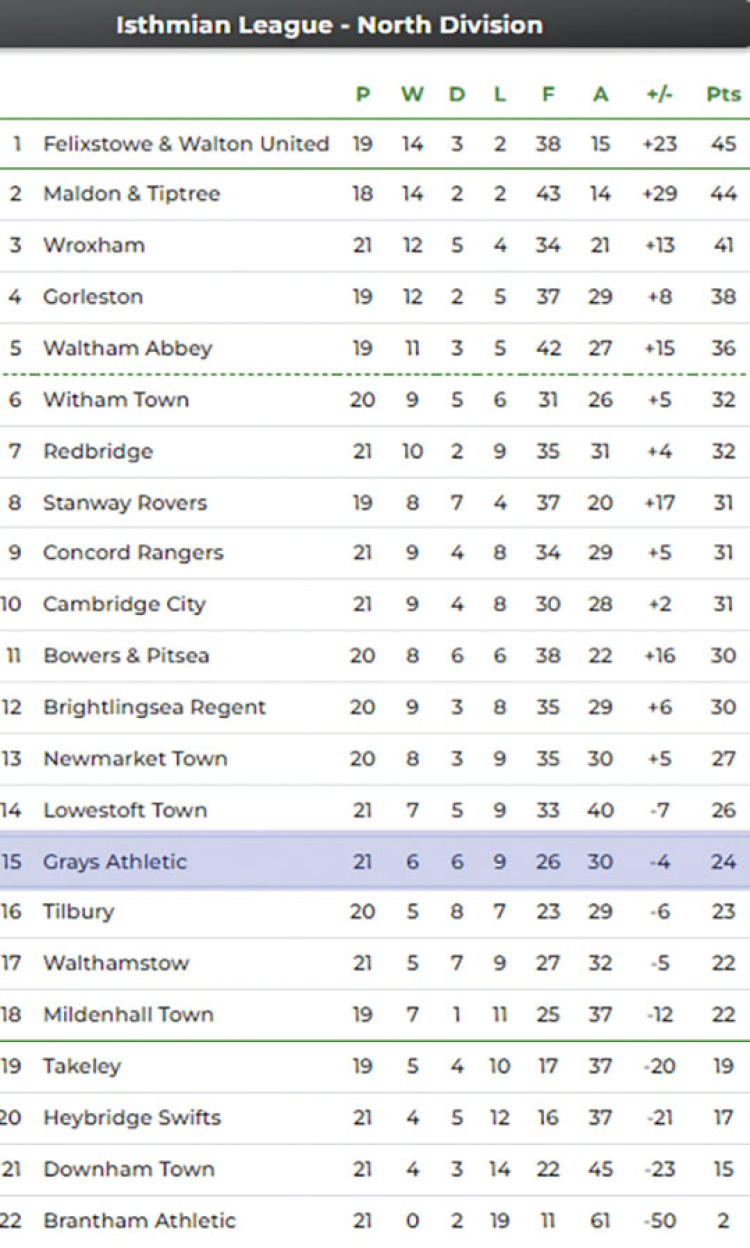The width and height of the screenshot is (750, 1248).
Task: Select the F goals-for column header
Action: [x=547, y=95]
